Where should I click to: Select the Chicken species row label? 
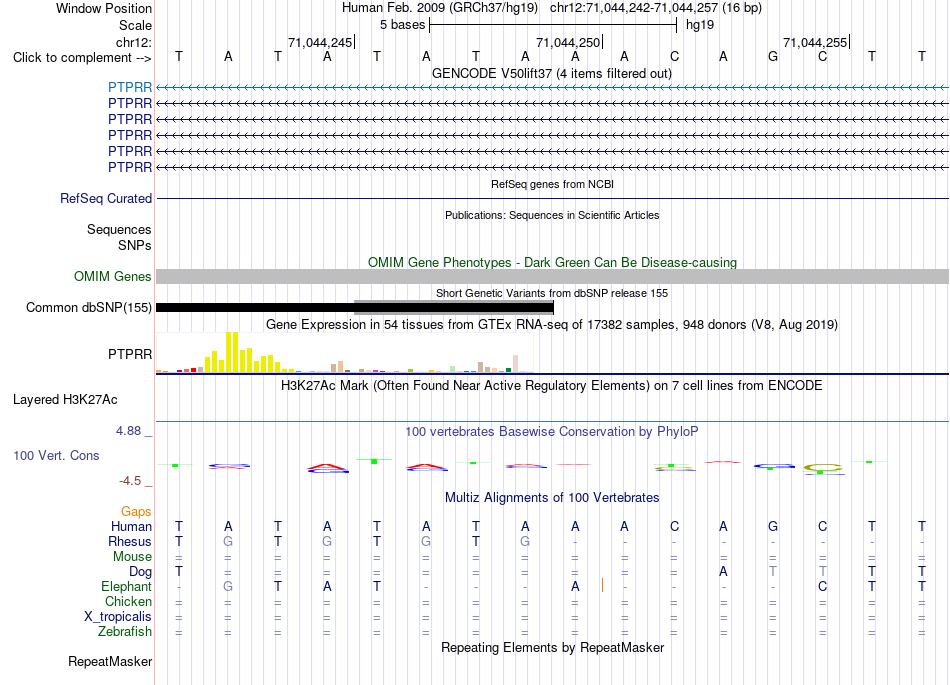click(x=128, y=601)
